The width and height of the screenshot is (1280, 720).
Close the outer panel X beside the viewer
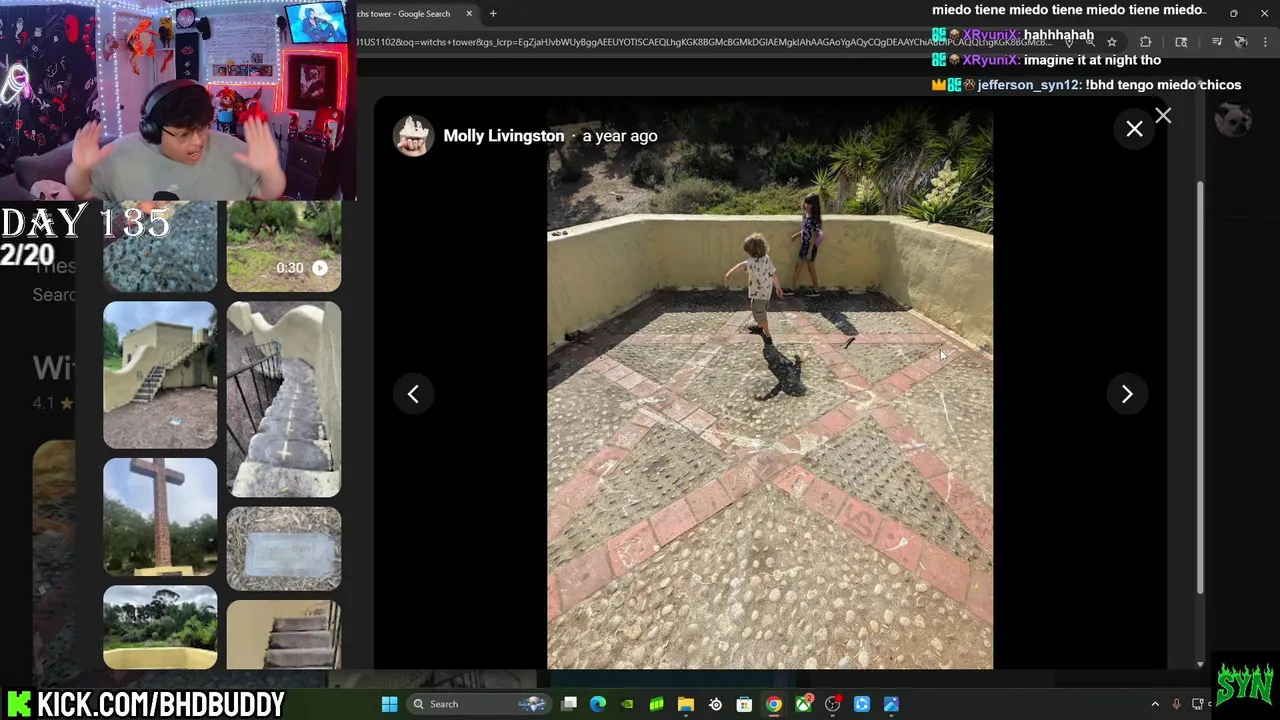click(1163, 116)
